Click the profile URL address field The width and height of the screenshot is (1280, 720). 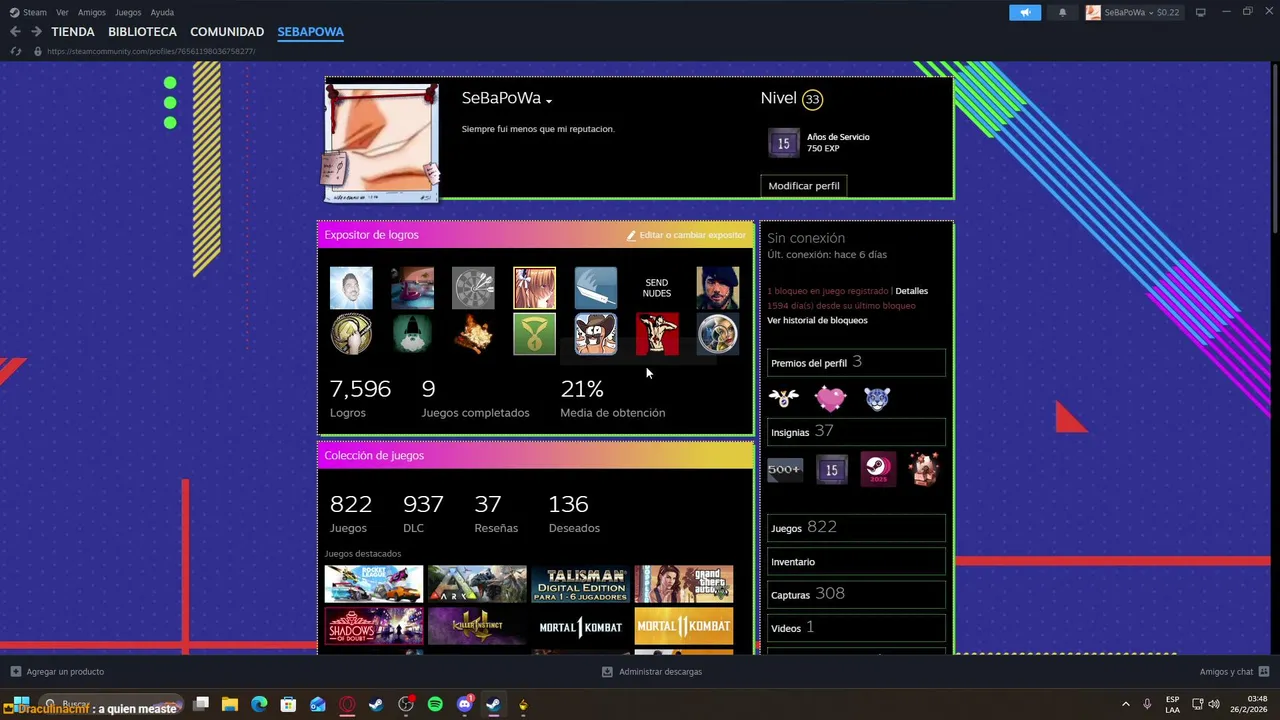coord(150,51)
